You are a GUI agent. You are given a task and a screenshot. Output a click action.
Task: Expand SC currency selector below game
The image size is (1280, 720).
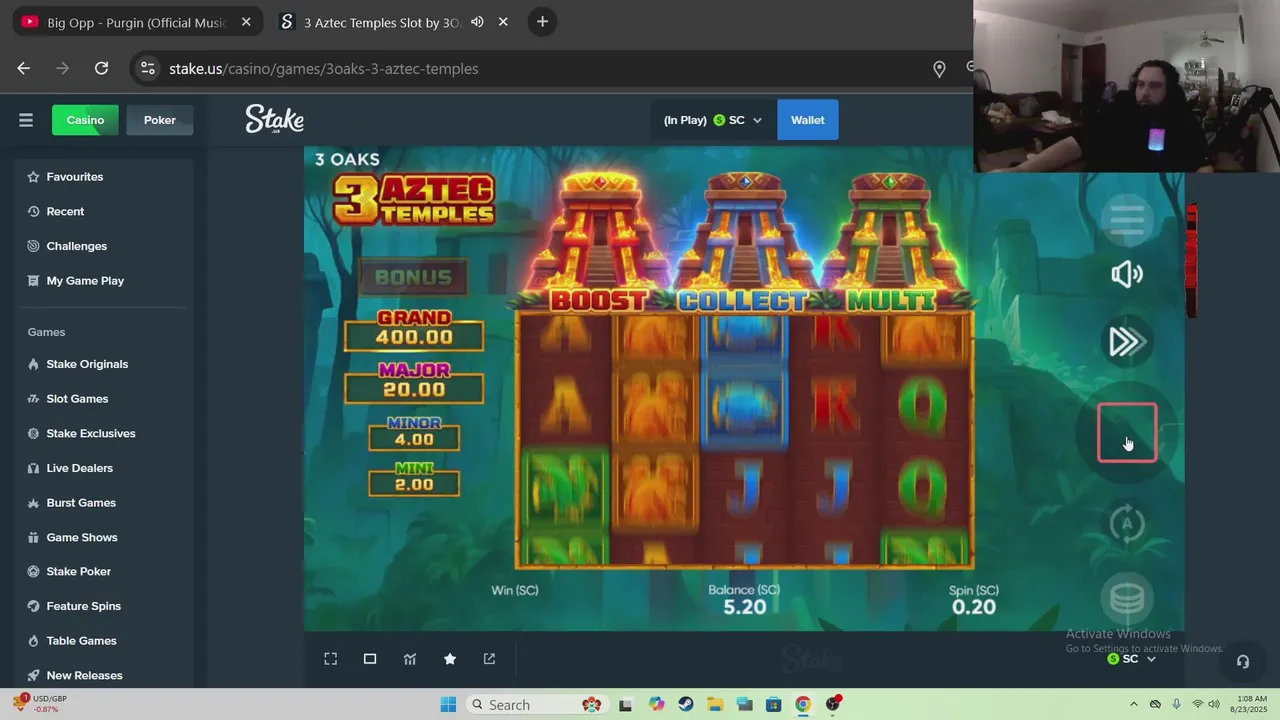(1131, 659)
